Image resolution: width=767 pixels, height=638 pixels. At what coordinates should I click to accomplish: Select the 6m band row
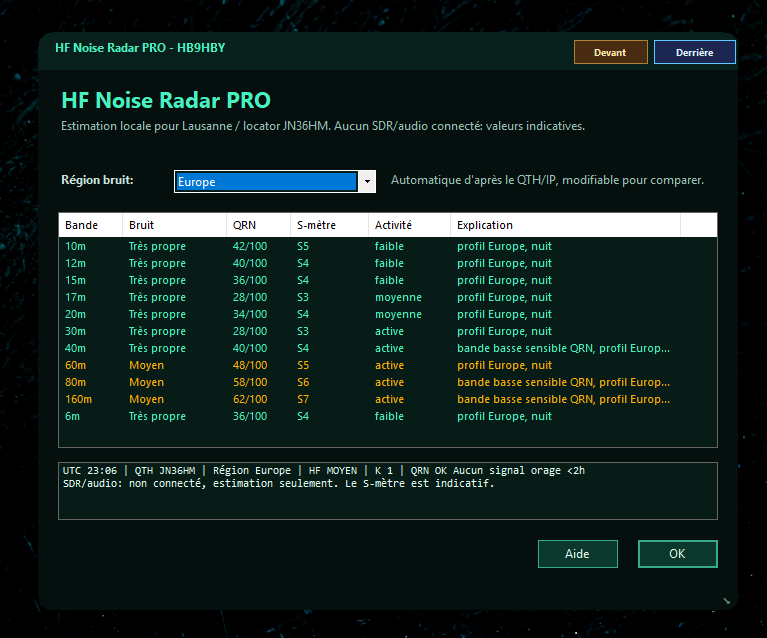[388, 416]
